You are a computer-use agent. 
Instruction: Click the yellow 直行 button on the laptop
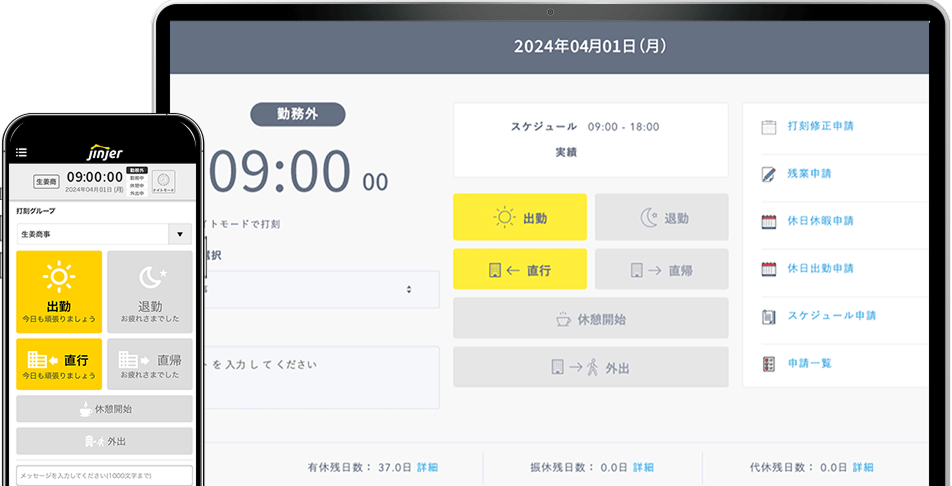coord(519,270)
